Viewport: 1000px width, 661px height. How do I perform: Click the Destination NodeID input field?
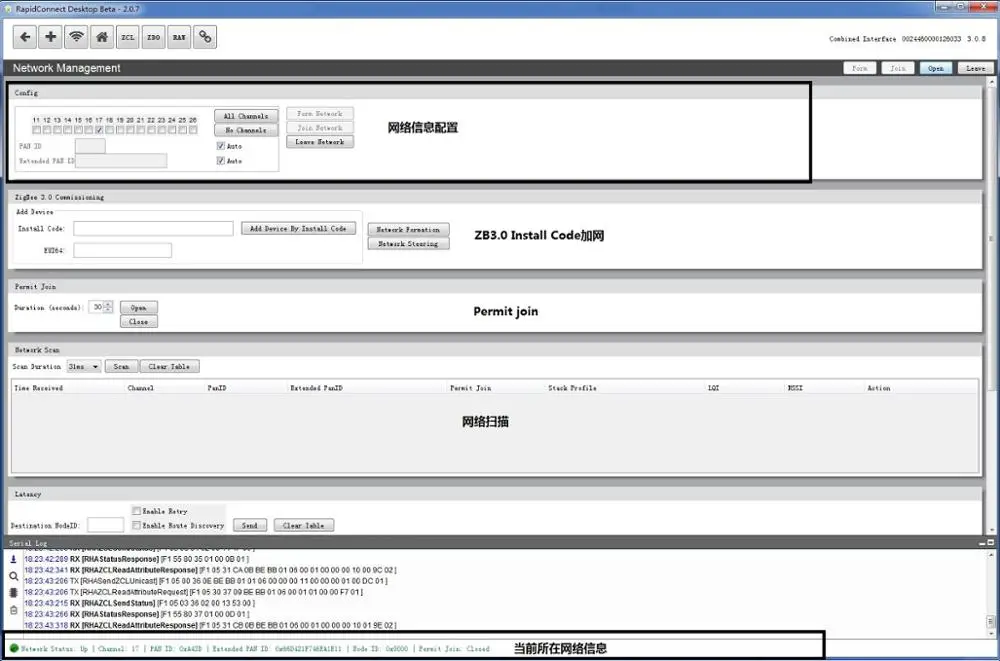click(105, 525)
